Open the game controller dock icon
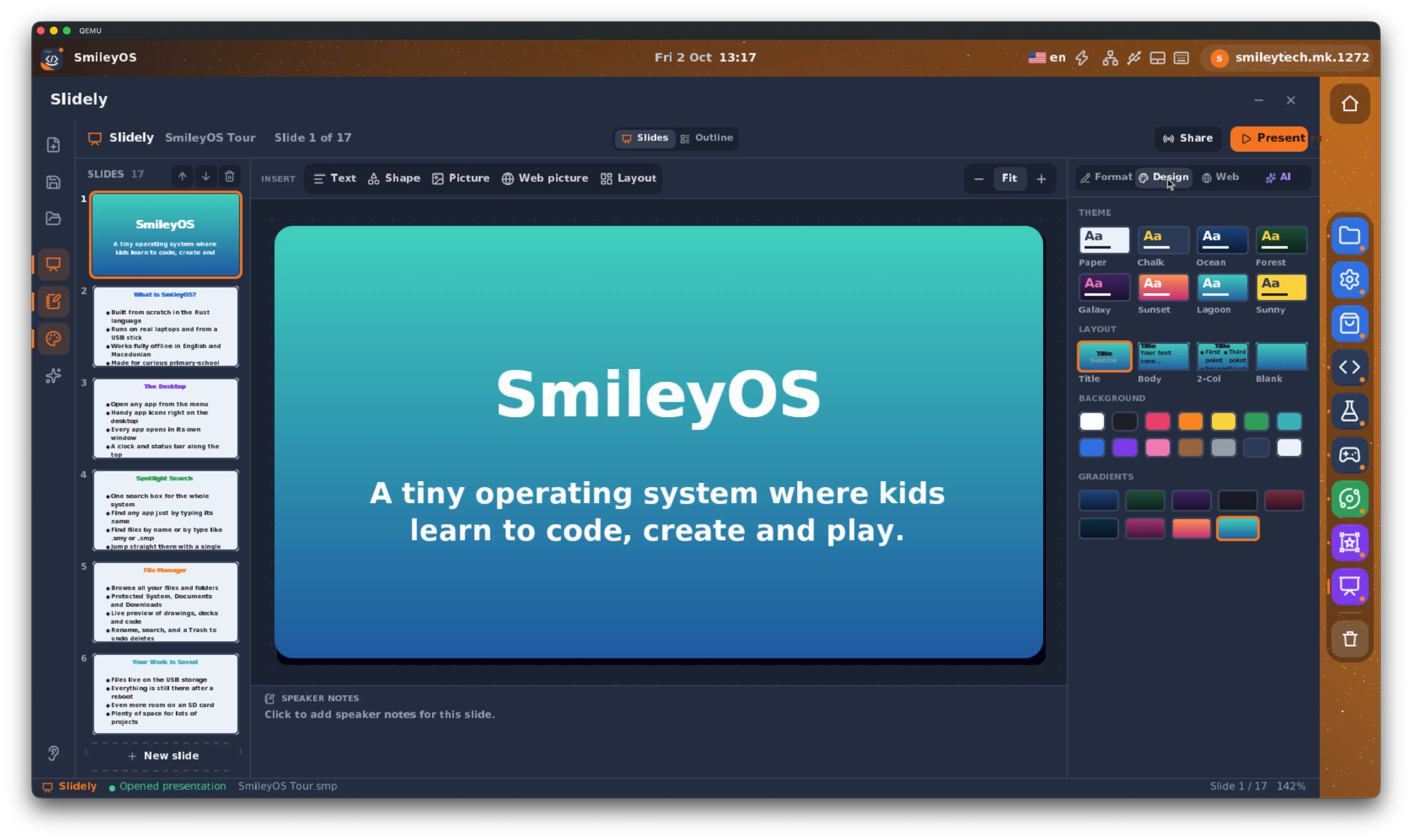 1350,455
